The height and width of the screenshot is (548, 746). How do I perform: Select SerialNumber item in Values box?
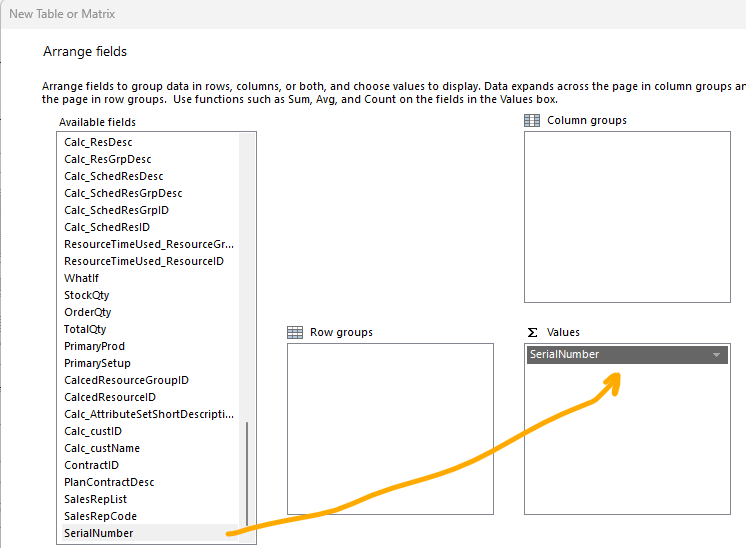(x=627, y=355)
